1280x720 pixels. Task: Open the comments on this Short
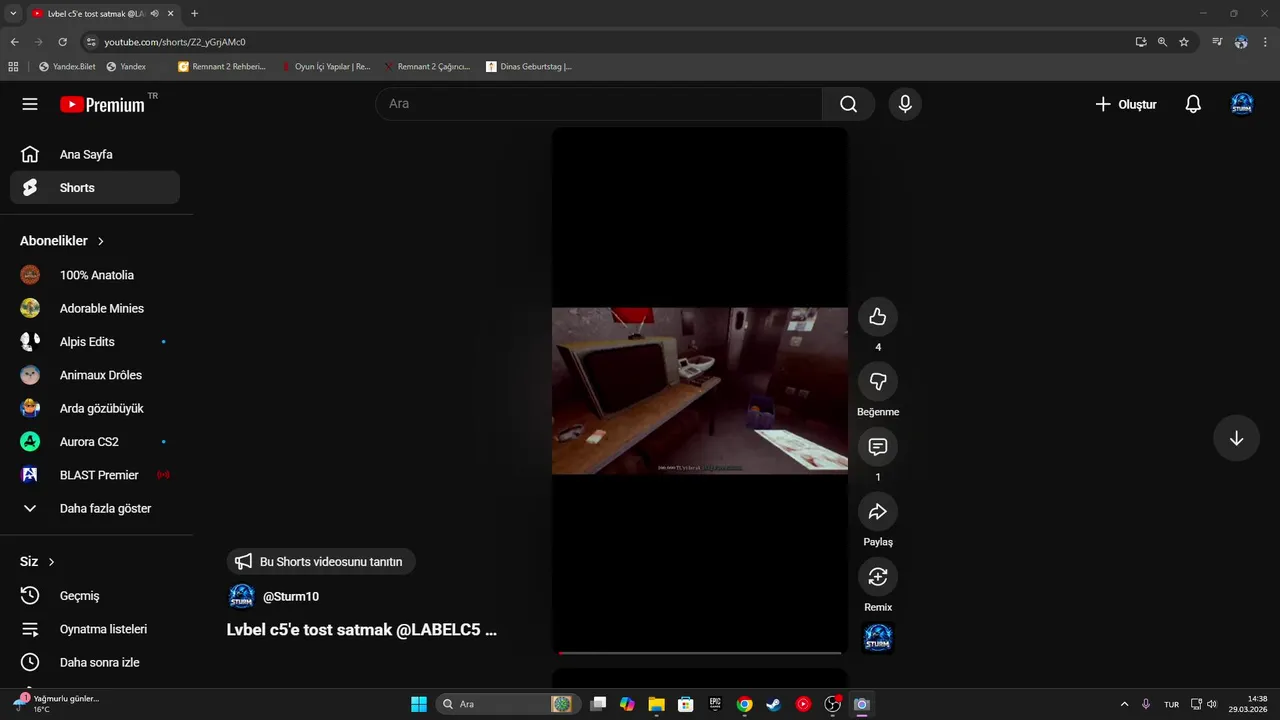(878, 447)
